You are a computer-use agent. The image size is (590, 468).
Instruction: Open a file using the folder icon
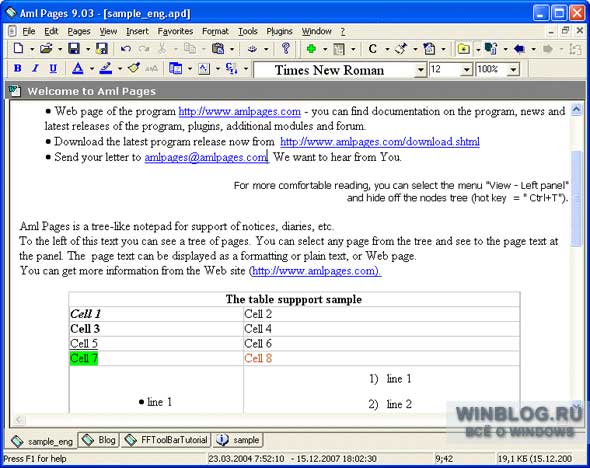[x=46, y=49]
